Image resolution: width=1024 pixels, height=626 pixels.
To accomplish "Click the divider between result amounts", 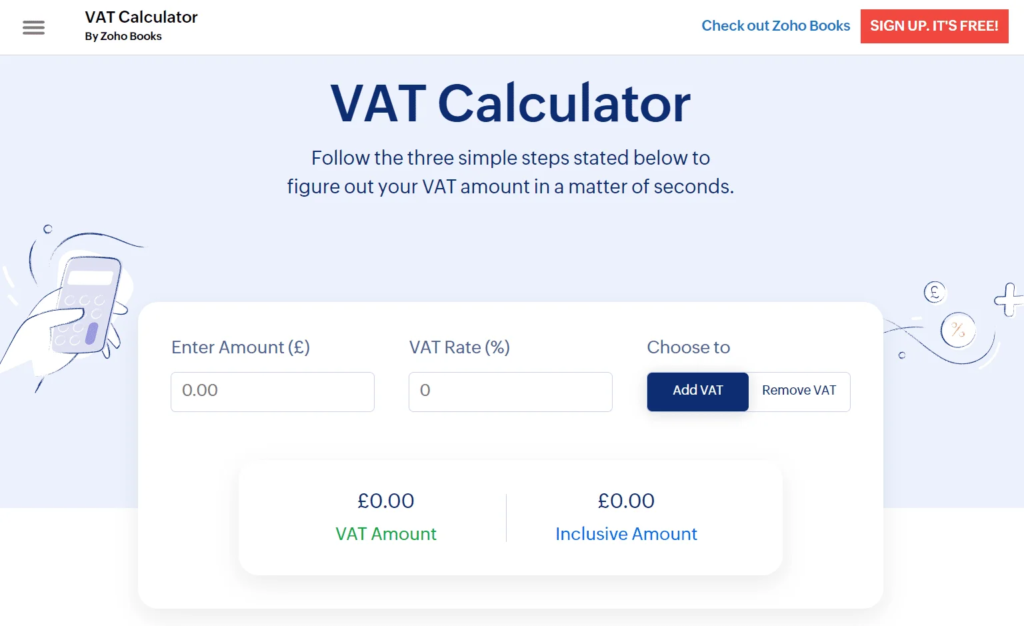I will tap(506, 517).
